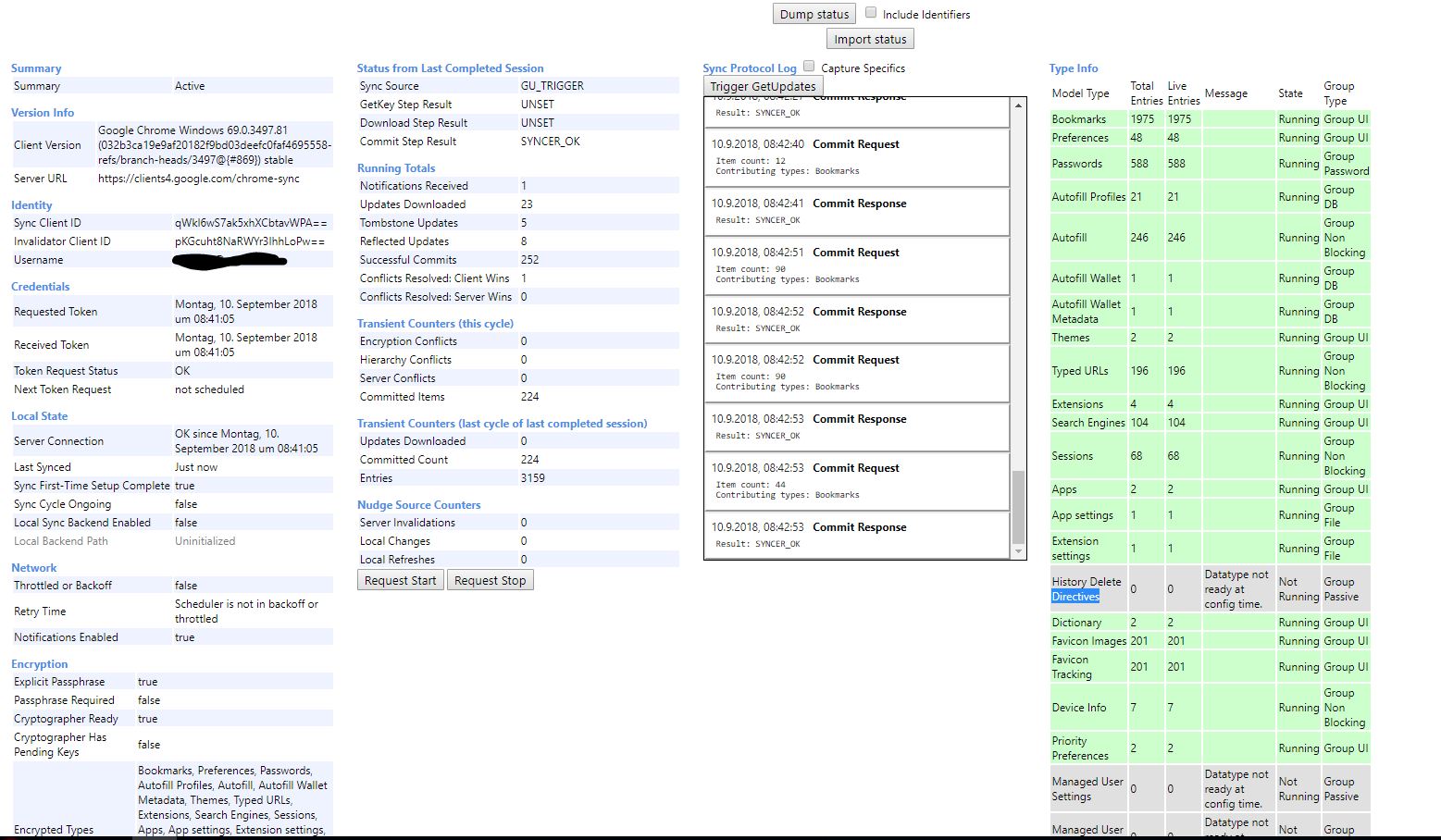This screenshot has height=840, width=1441.
Task: Click the Favicon Images model type cell
Action: pyautogui.click(x=1089, y=641)
